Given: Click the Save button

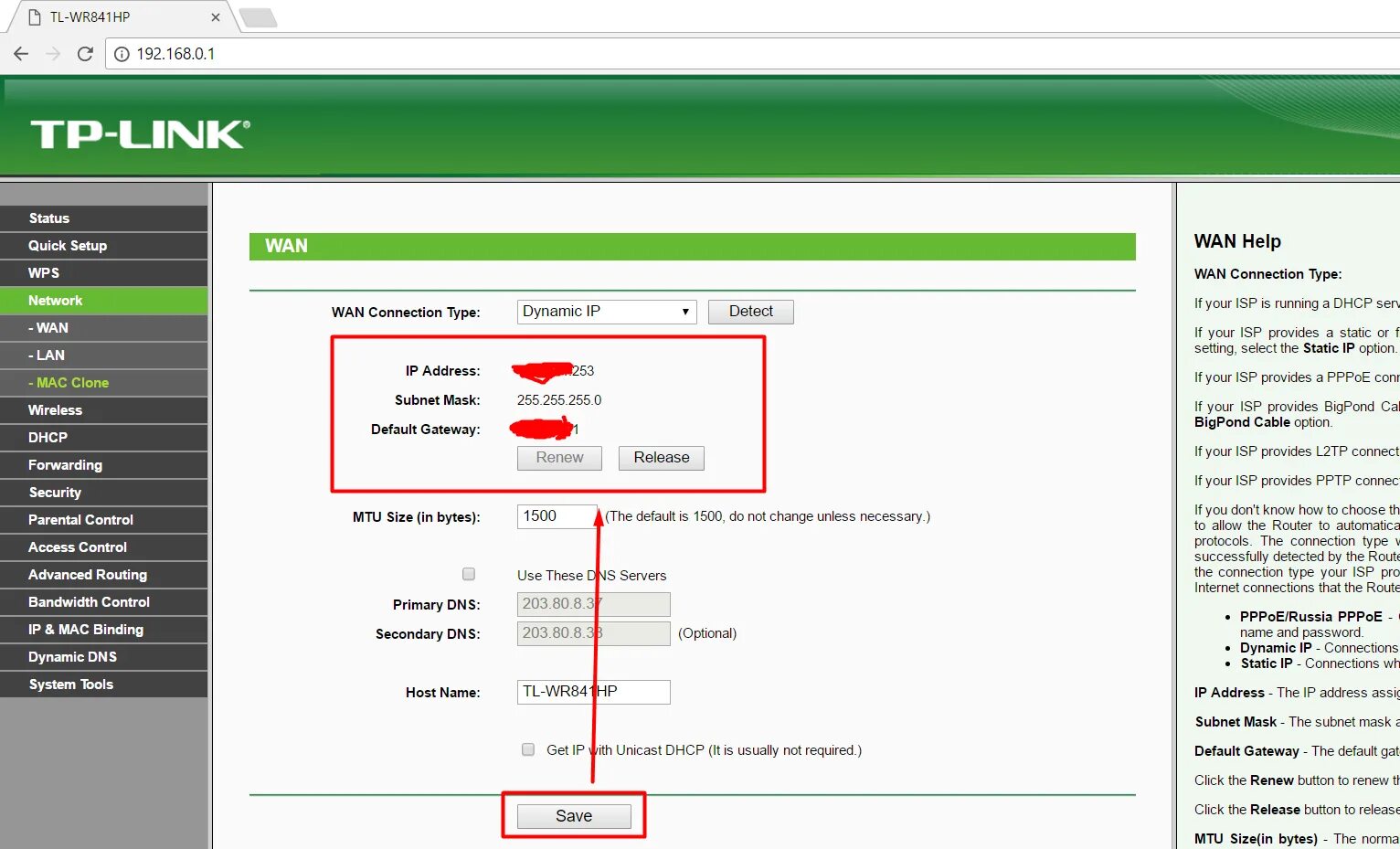Looking at the screenshot, I should coord(573,815).
